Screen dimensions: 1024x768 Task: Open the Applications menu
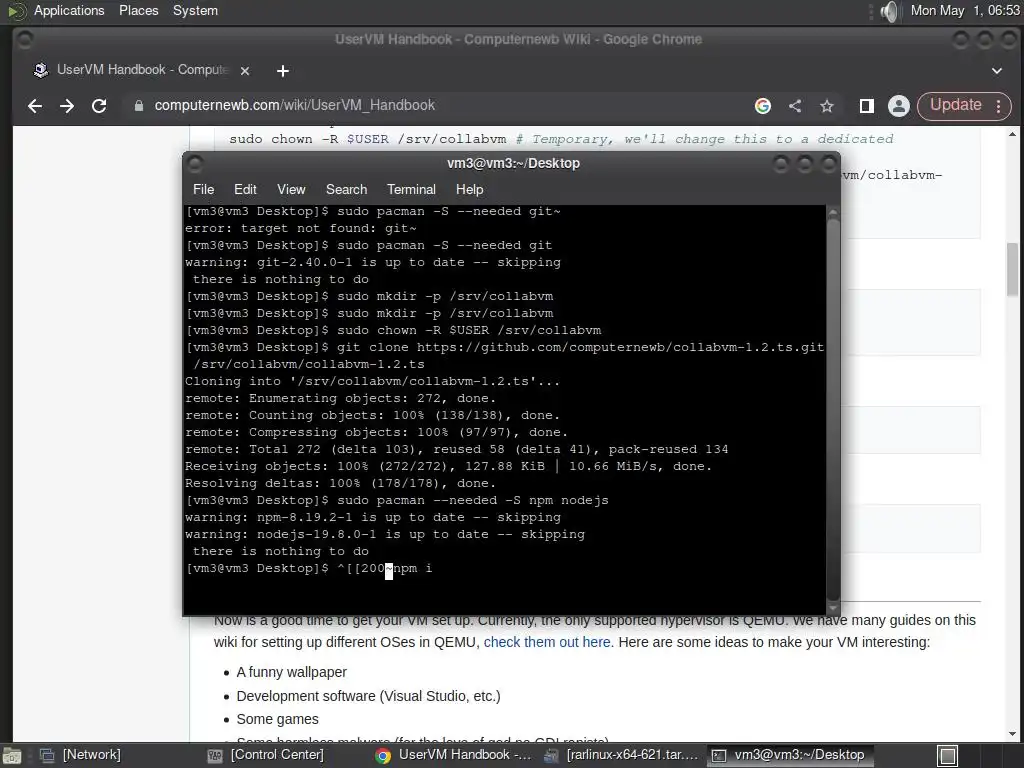coord(69,10)
